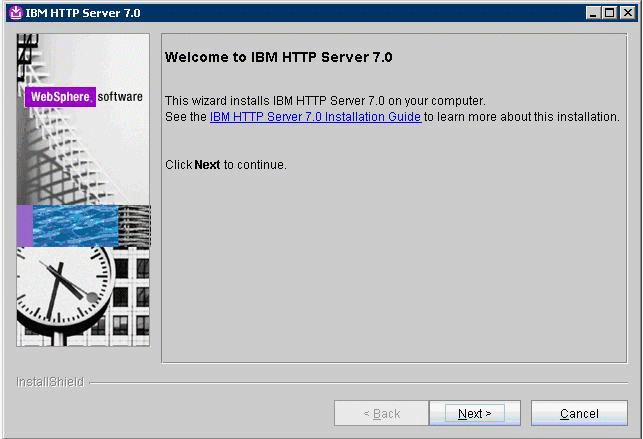Click the WebSphere software banner image
The image size is (643, 439).
pos(83,190)
